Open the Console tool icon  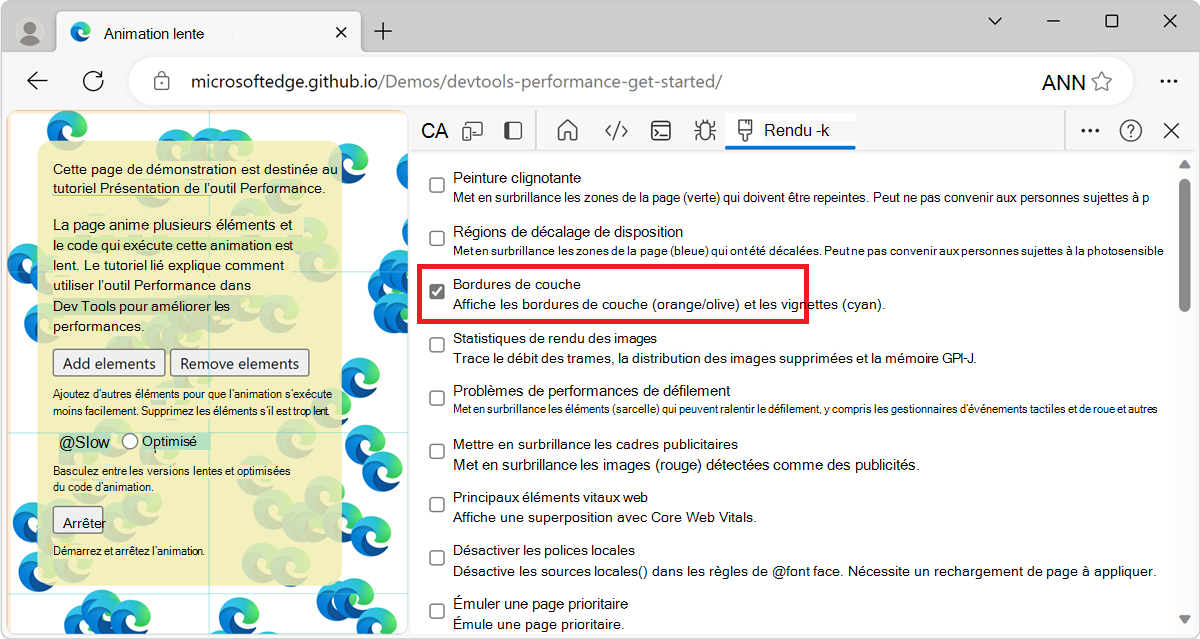tap(660, 131)
